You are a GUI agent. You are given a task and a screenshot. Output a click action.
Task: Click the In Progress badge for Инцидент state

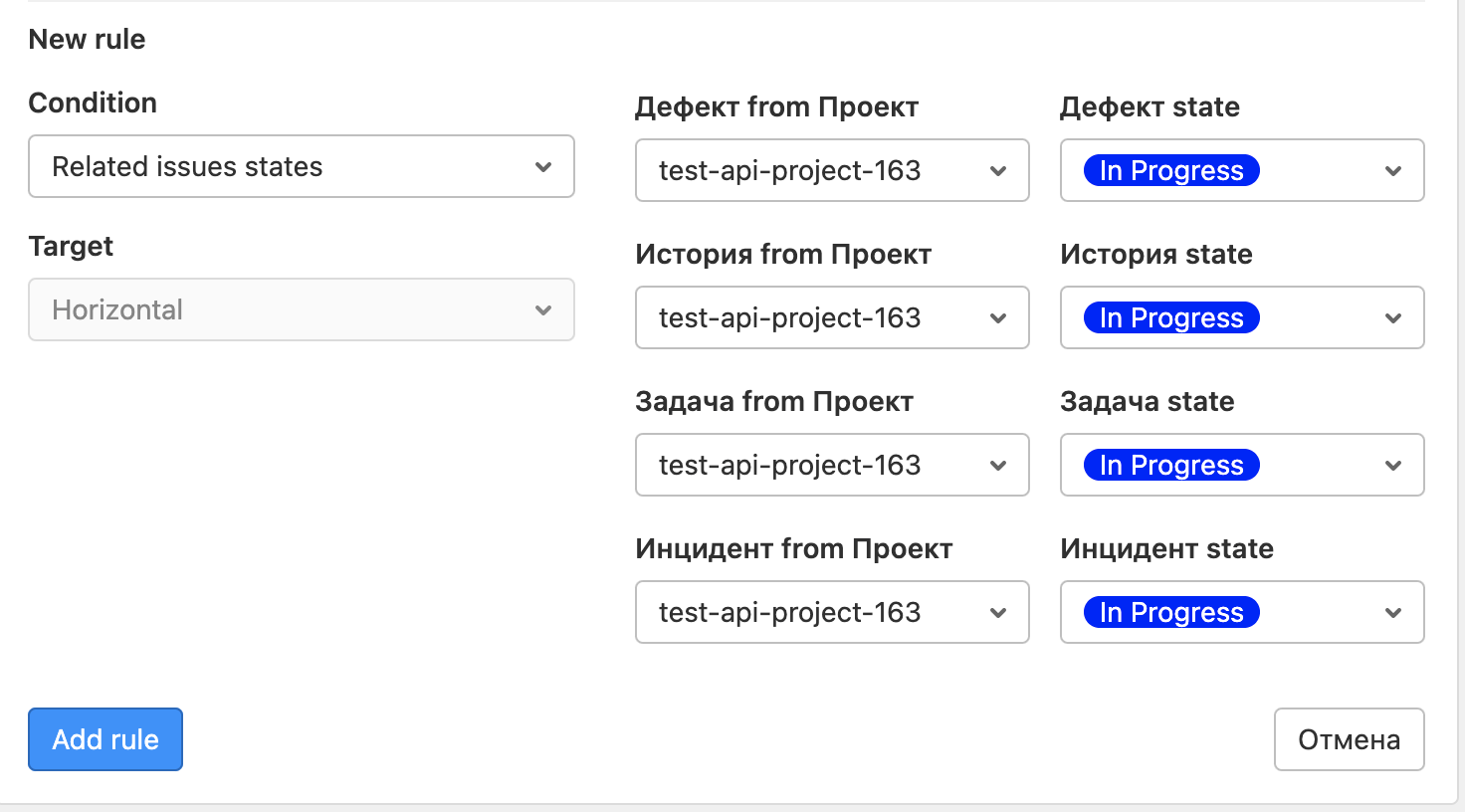point(1171,612)
